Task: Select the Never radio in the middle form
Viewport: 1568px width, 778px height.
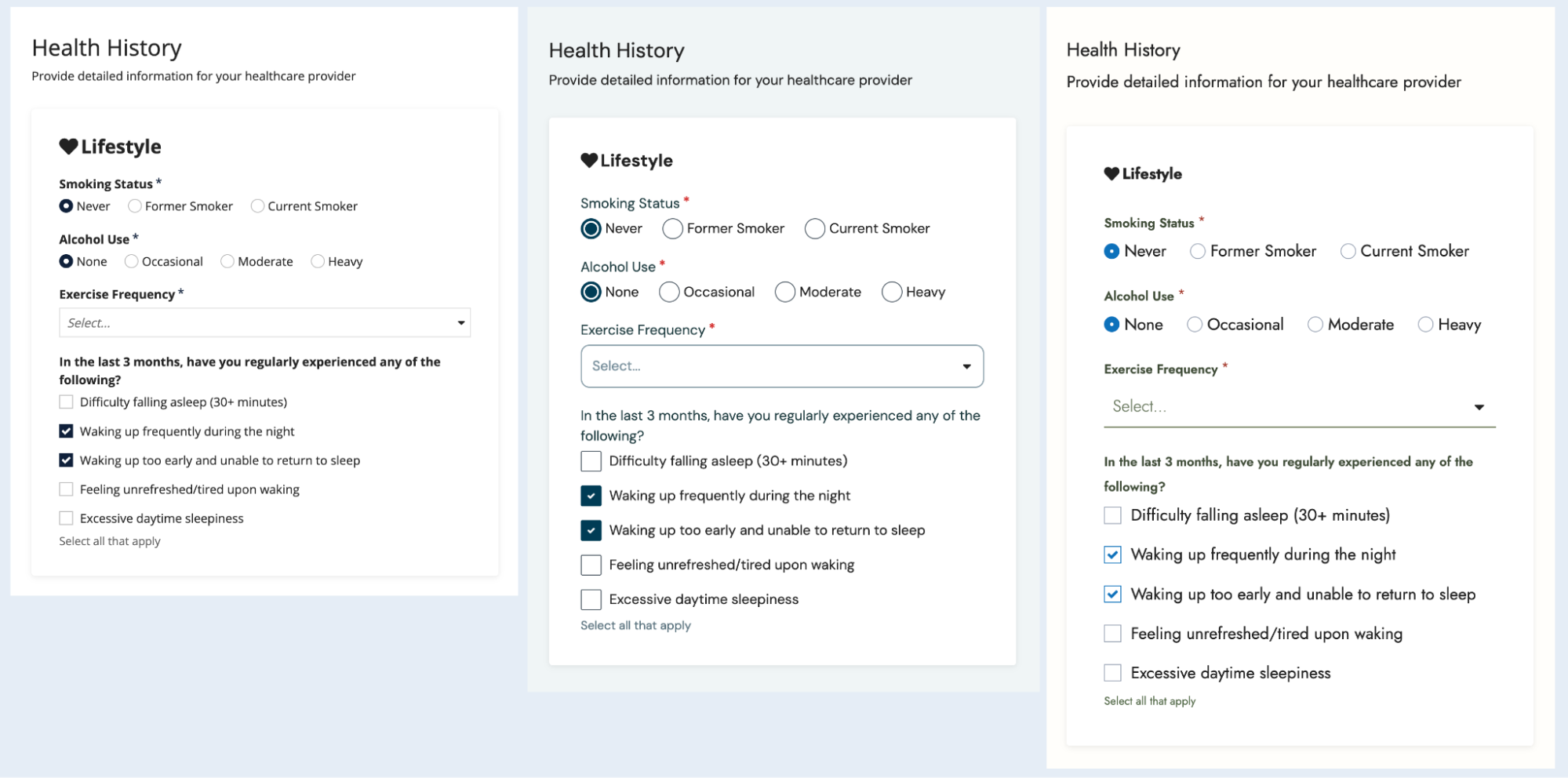Action: 591,229
